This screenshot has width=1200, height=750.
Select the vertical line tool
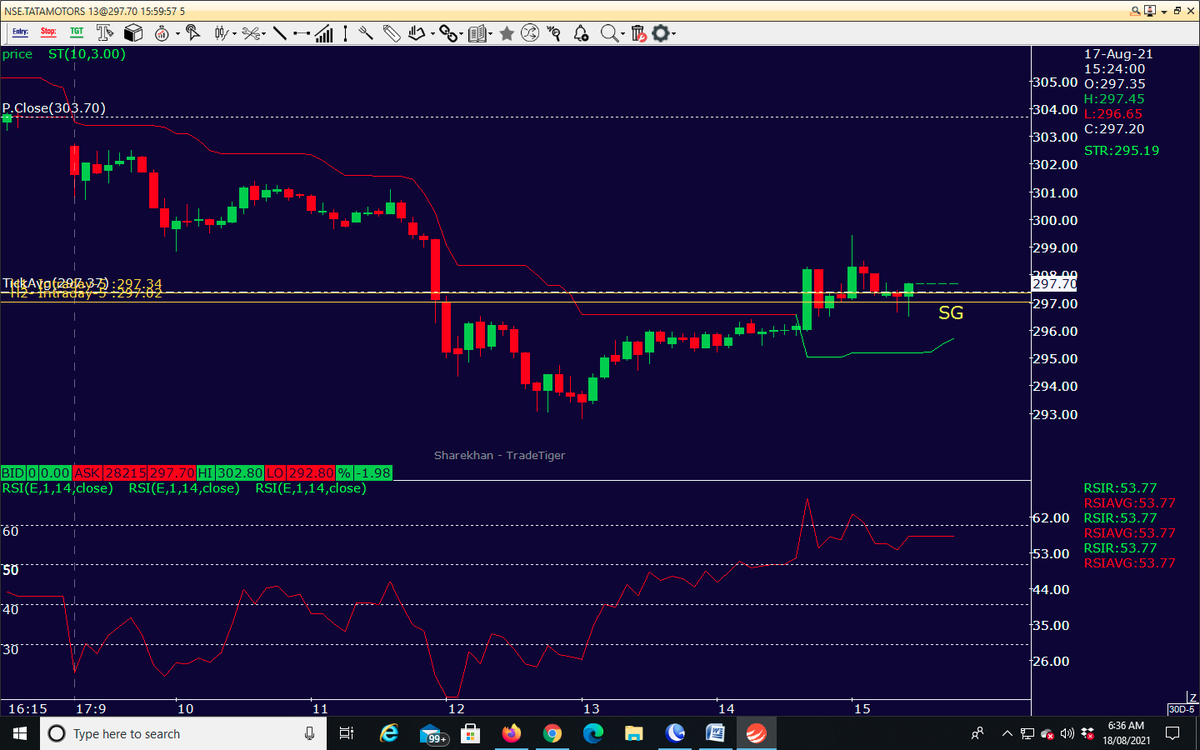coord(345,33)
